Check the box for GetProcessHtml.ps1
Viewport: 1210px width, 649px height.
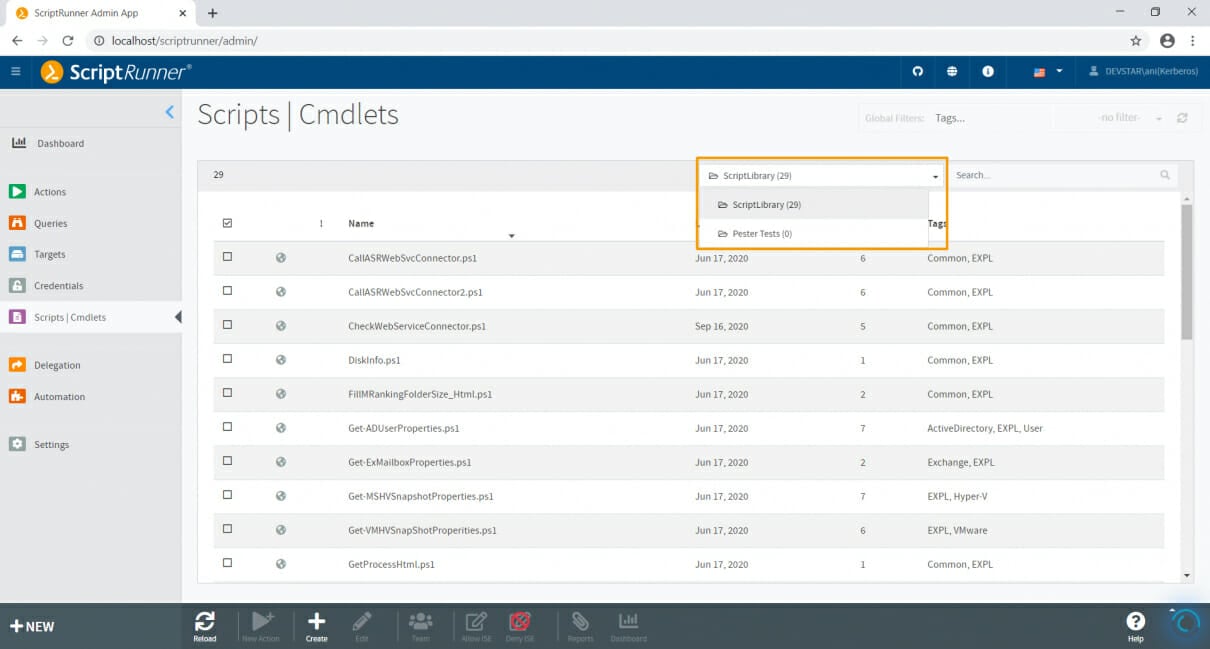[x=227, y=563]
